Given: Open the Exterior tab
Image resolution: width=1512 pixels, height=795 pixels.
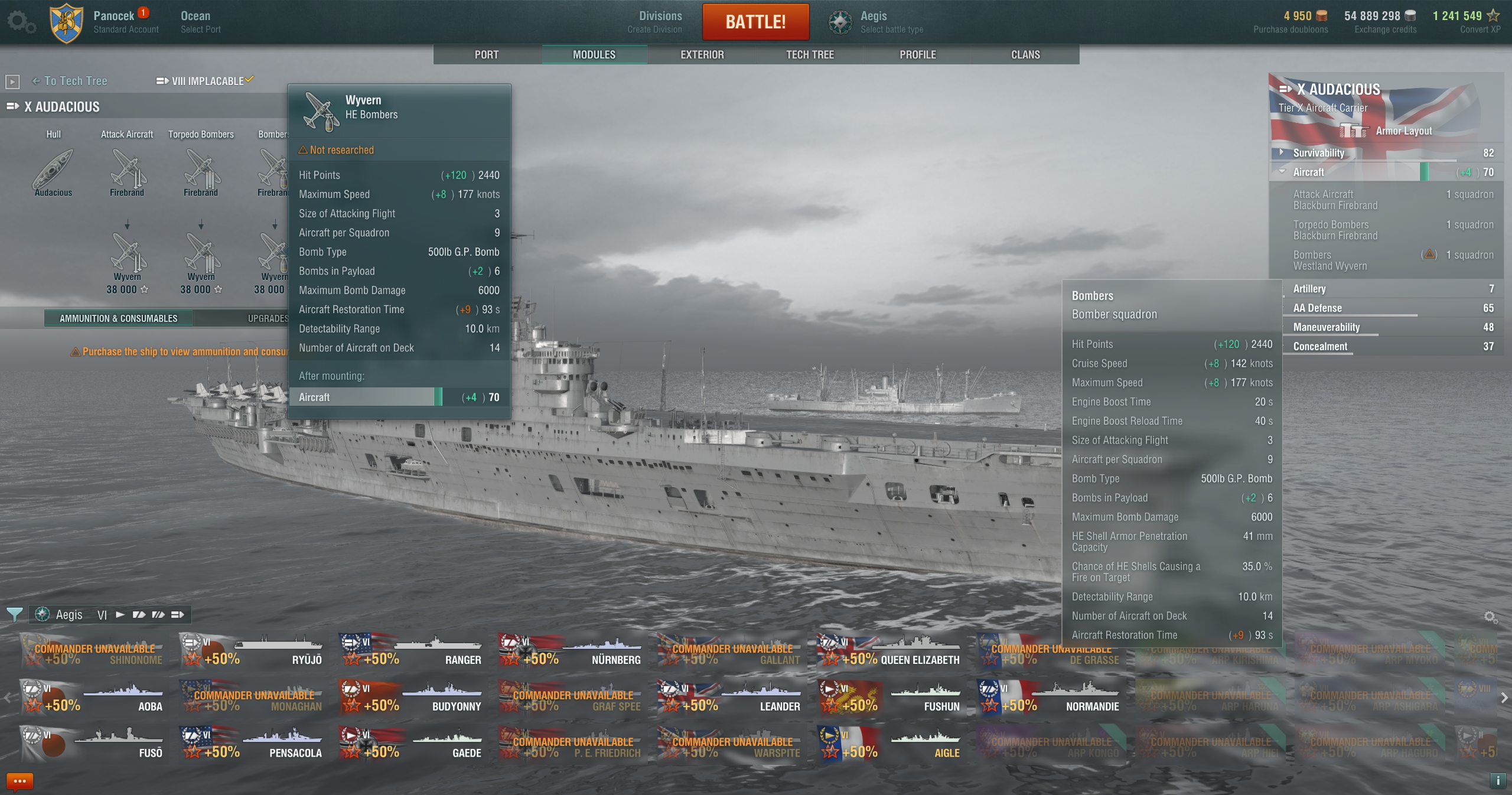Looking at the screenshot, I should click(x=702, y=54).
